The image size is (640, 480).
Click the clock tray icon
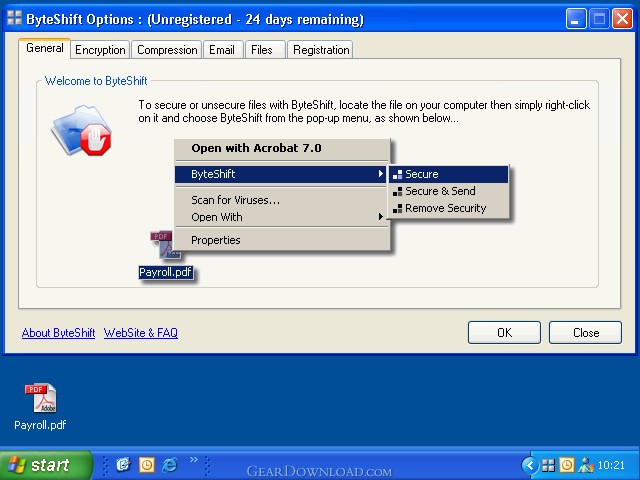click(x=567, y=465)
